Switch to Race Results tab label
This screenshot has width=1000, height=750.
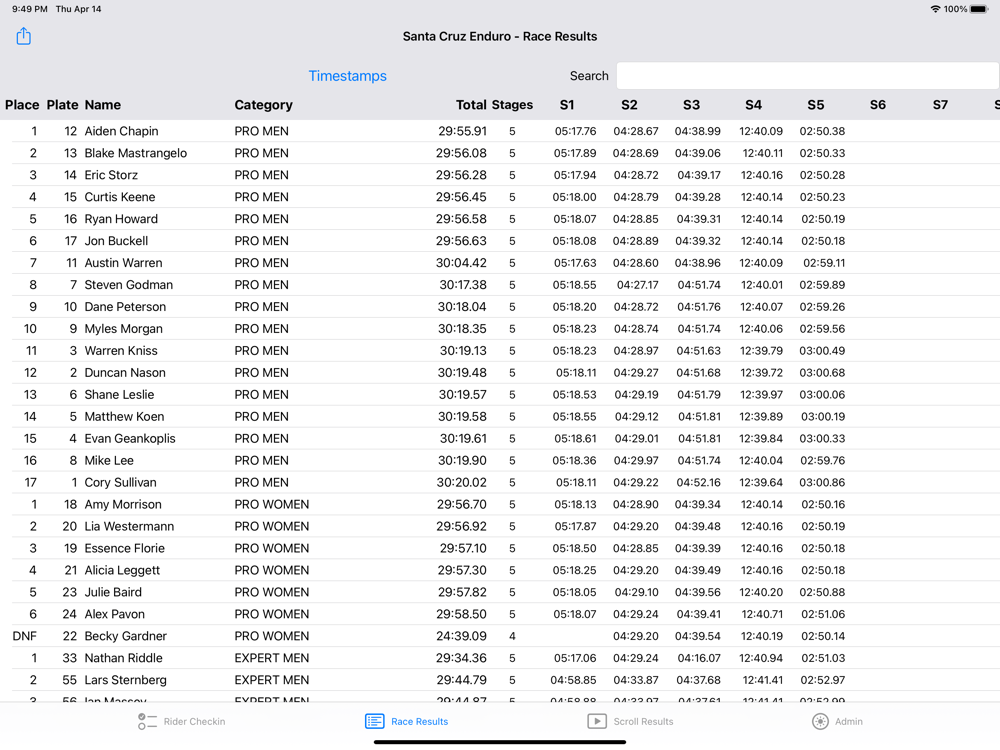420,721
